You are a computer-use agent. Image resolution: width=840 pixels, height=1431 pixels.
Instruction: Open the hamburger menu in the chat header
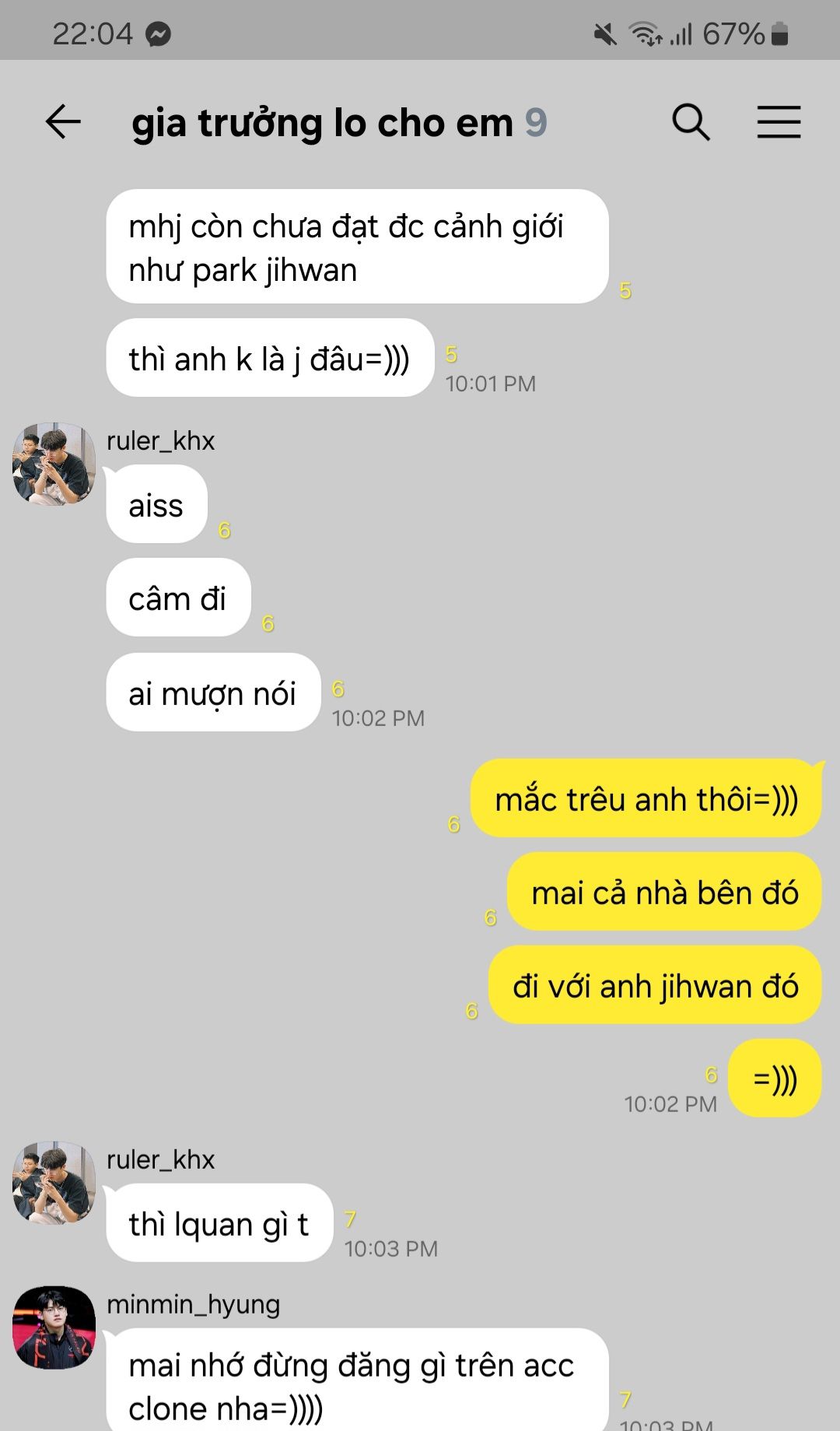(779, 122)
